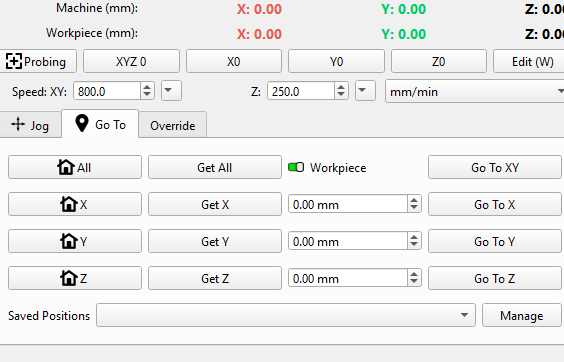Expand the Saved Positions dropdown
This screenshot has width=564, height=362.
[286, 315]
